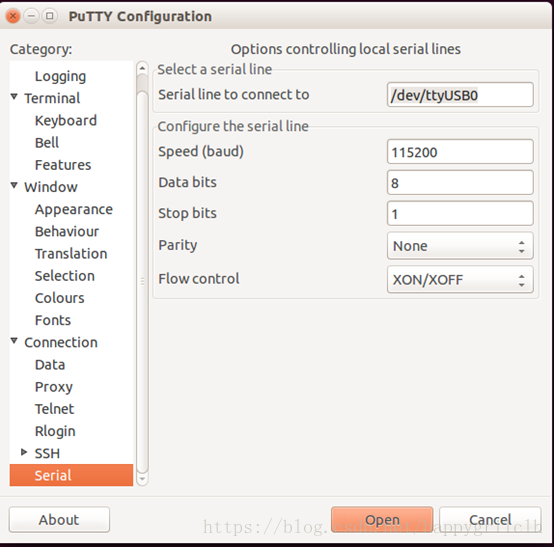
Task: Open the Parity dropdown
Action: tap(460, 246)
